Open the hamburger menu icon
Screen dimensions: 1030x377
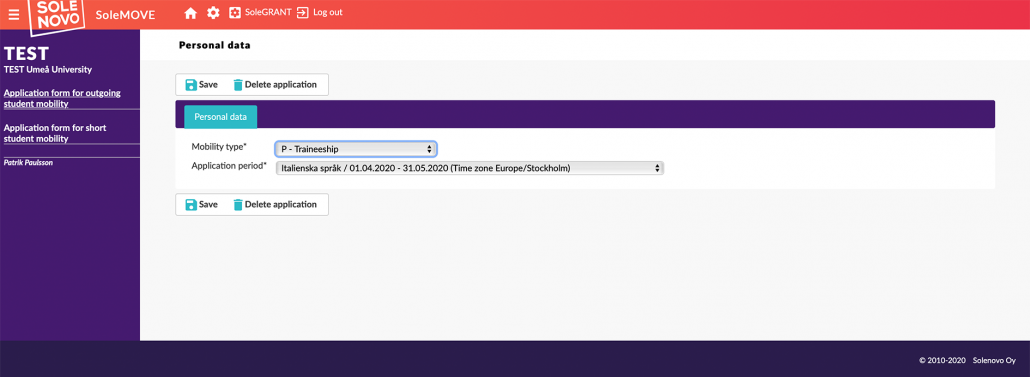[14, 14]
